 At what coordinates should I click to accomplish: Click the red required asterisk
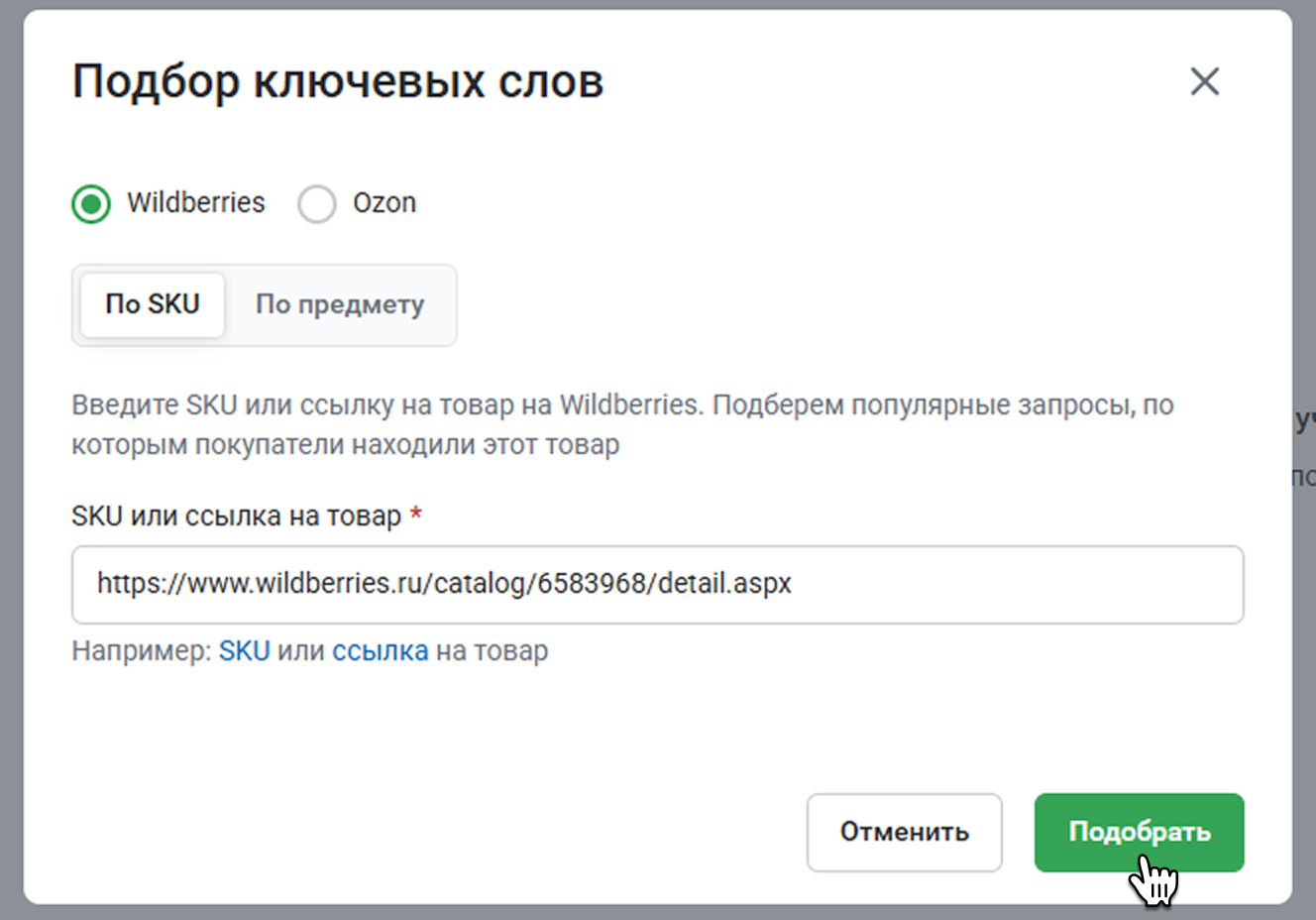coord(416,515)
